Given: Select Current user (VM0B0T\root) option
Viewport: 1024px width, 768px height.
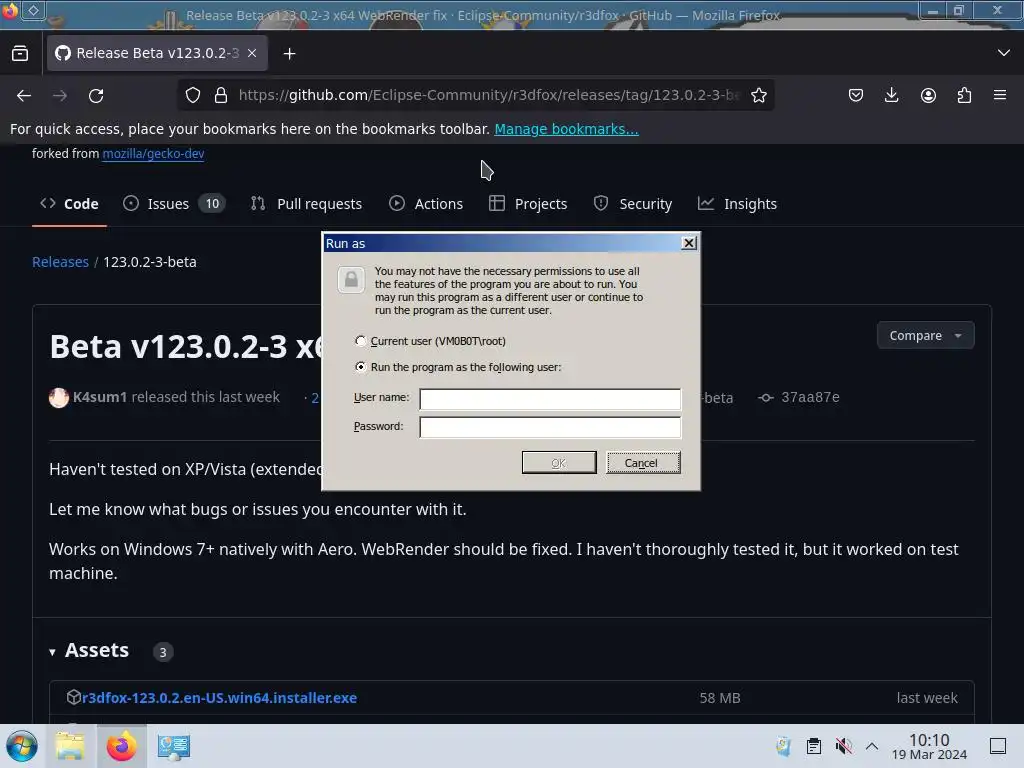Looking at the screenshot, I should coord(430,341).
